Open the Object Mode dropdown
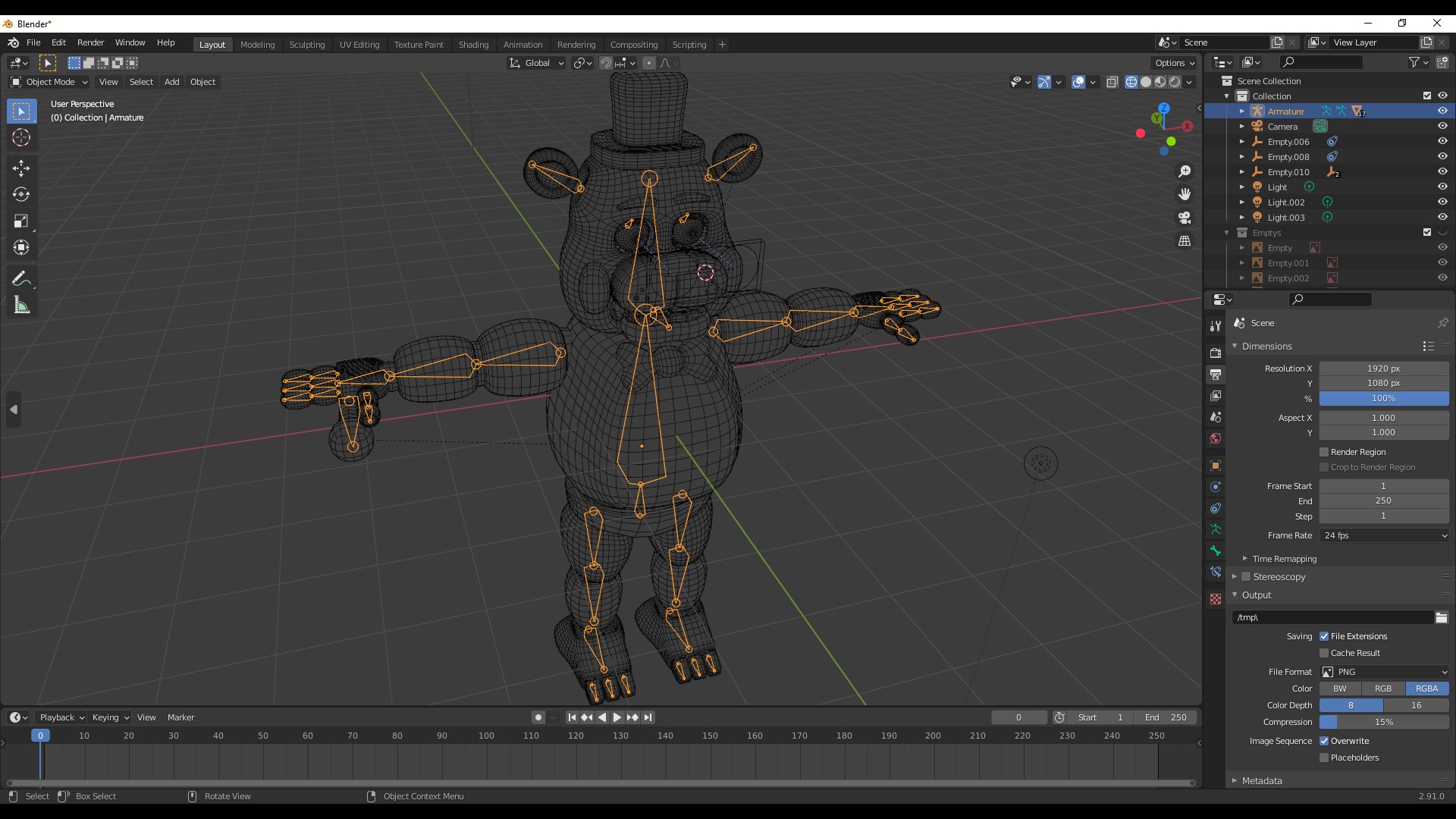The width and height of the screenshot is (1456, 819). (x=49, y=82)
